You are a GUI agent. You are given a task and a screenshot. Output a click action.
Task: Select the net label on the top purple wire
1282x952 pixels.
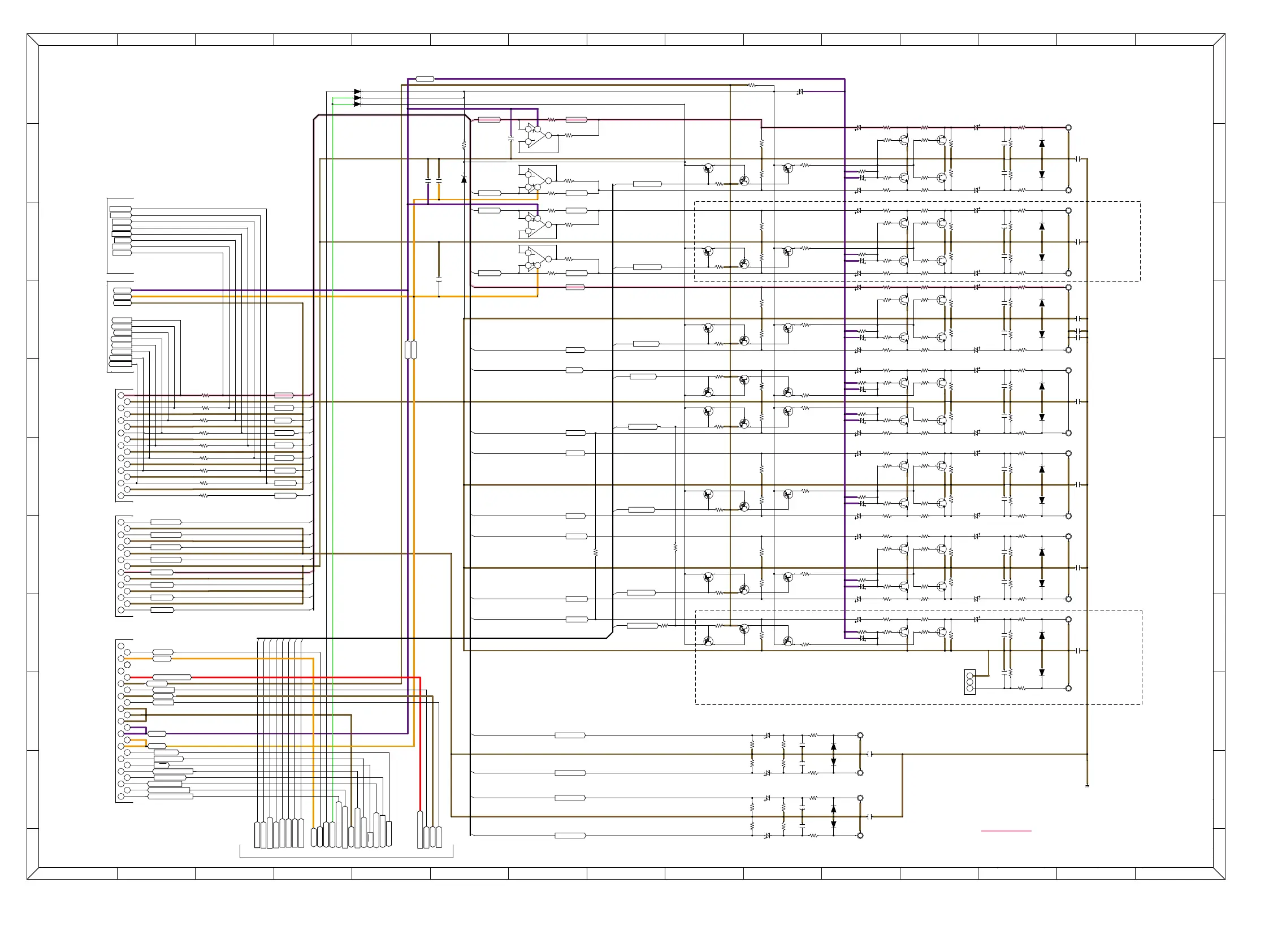coord(425,79)
